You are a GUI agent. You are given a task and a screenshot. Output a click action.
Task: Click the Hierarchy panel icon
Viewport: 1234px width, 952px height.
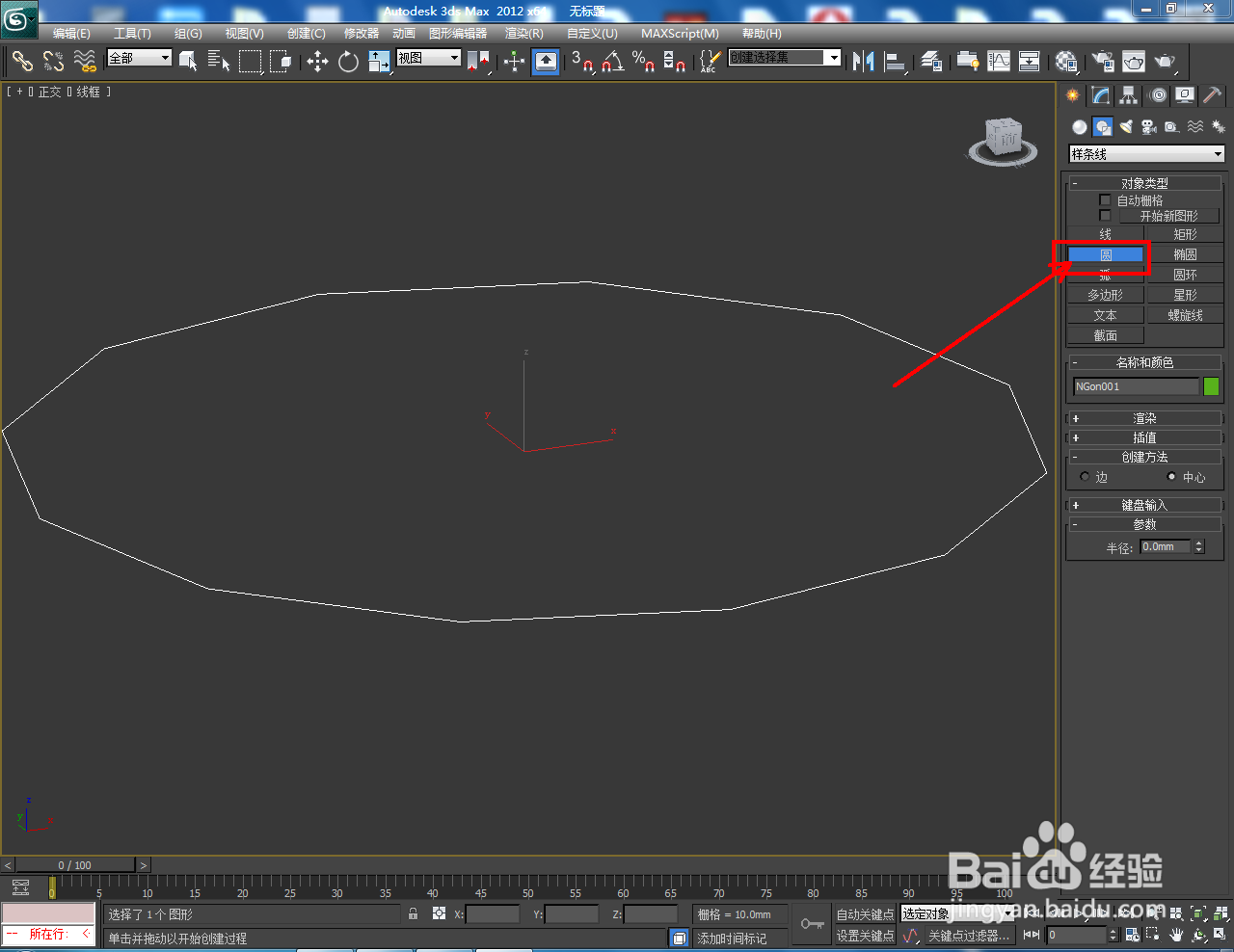coord(1128,95)
